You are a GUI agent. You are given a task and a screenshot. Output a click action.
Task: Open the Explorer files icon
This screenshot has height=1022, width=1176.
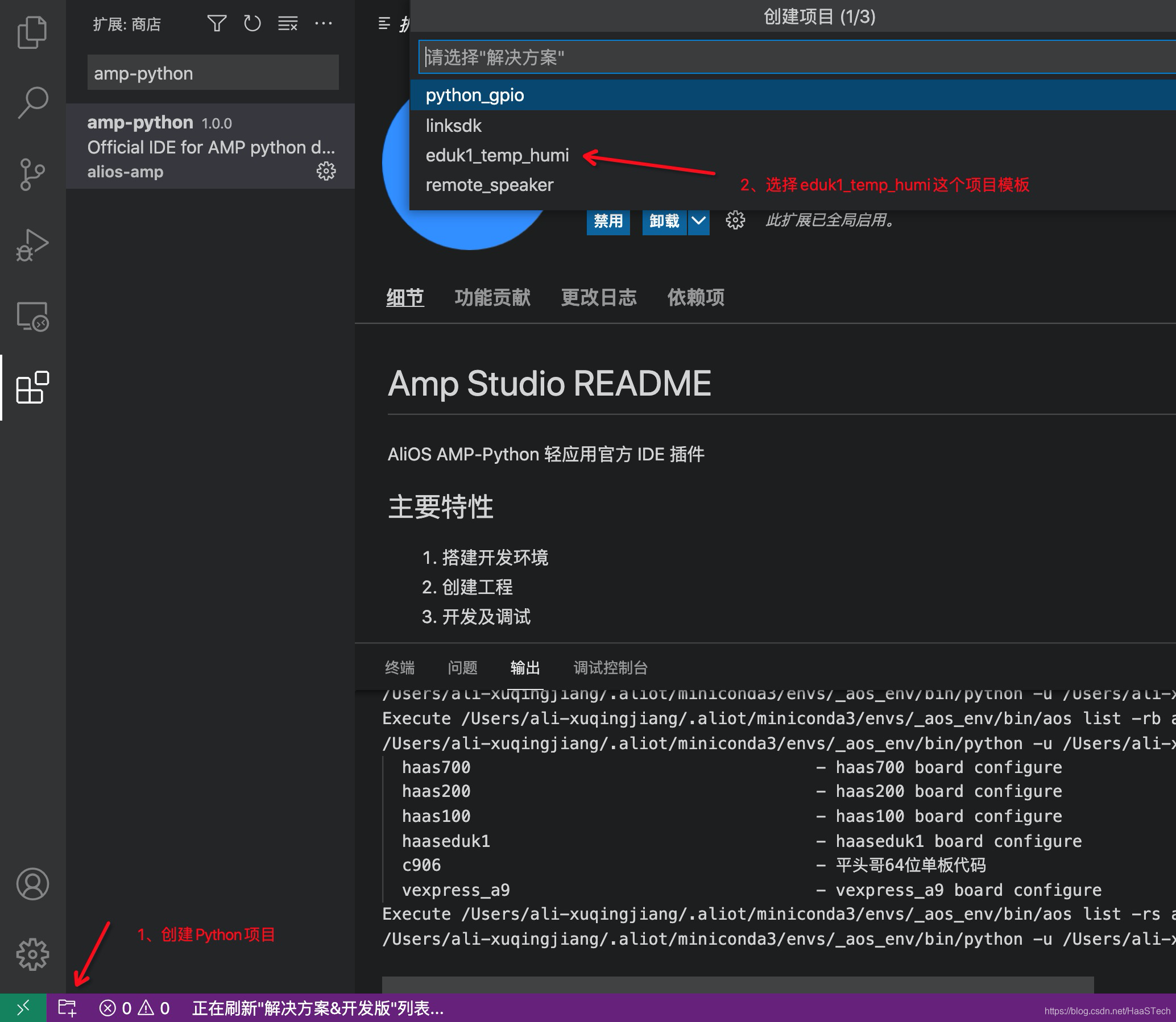pos(32,32)
